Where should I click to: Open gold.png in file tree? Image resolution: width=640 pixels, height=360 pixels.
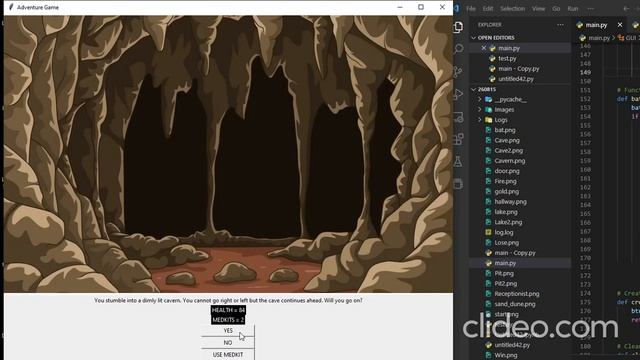pos(507,191)
